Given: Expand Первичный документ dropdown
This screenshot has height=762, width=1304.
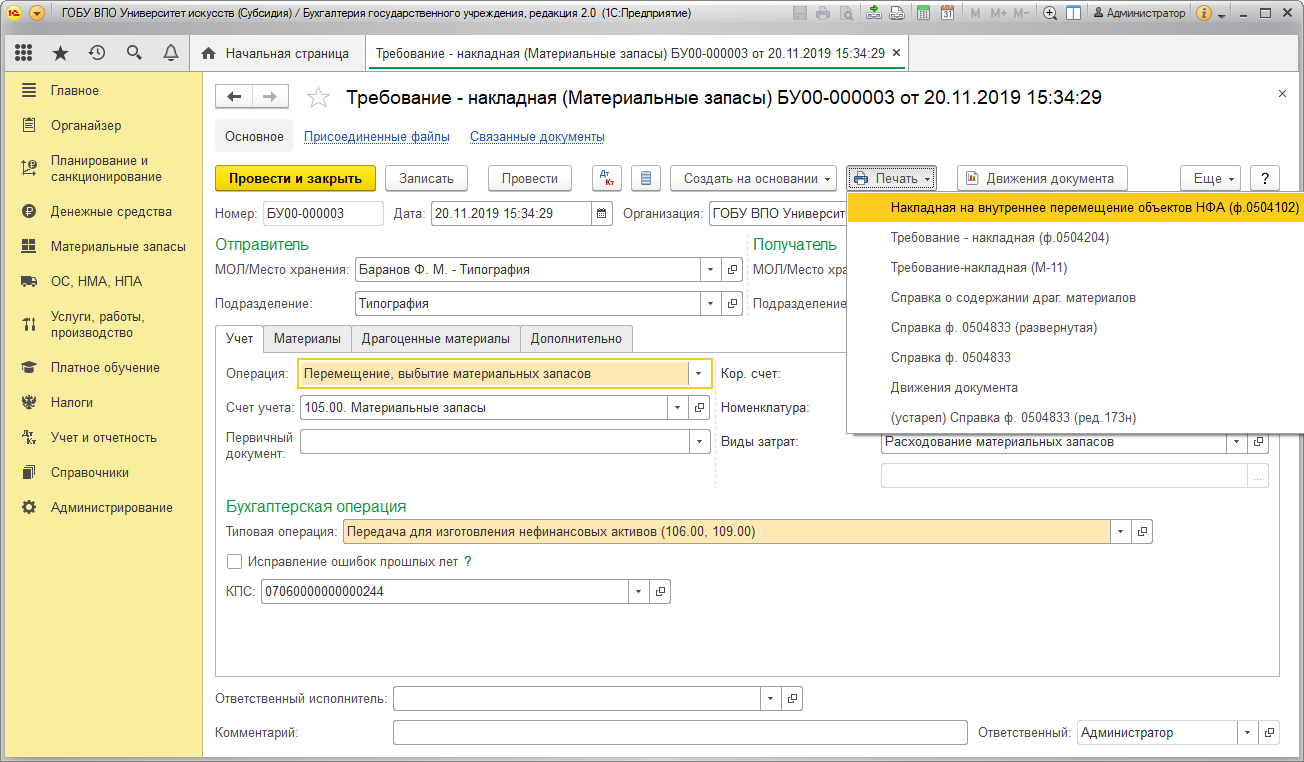Looking at the screenshot, I should pyautogui.click(x=699, y=441).
